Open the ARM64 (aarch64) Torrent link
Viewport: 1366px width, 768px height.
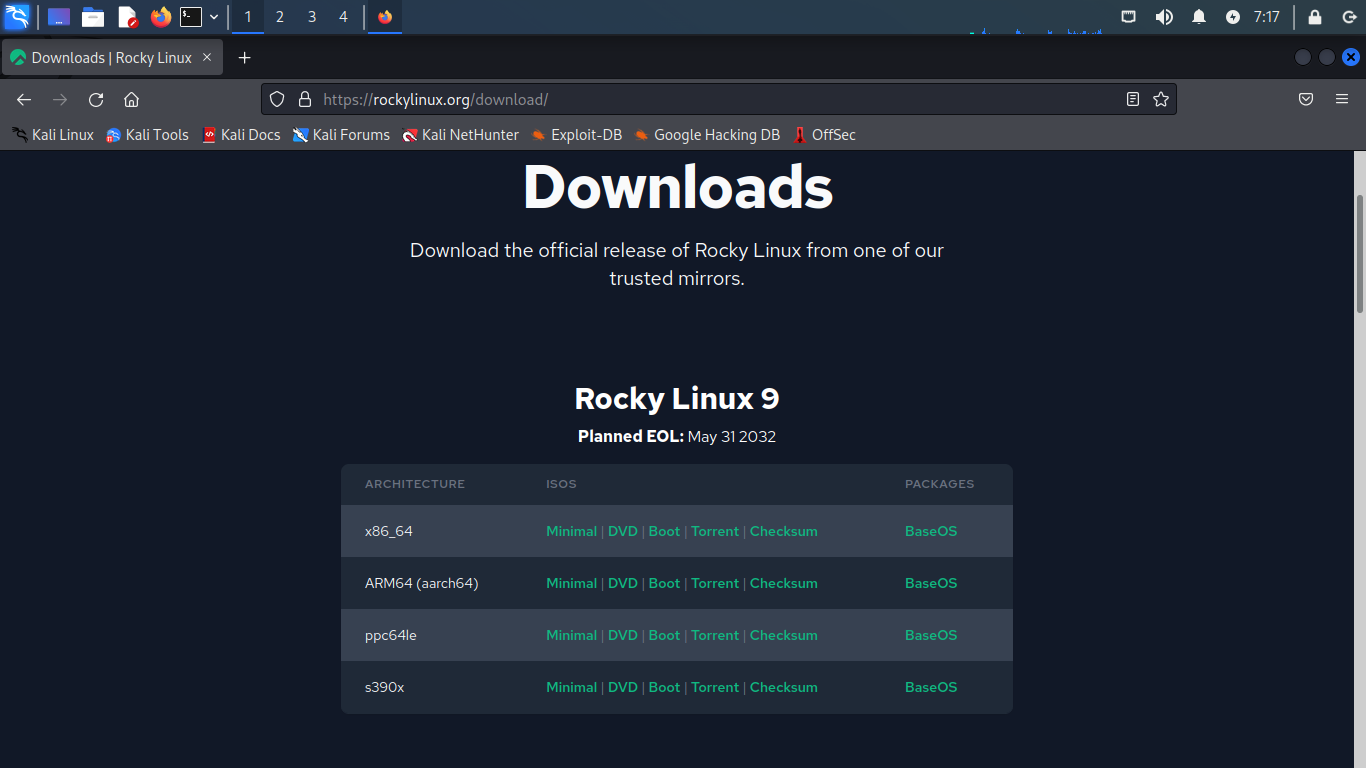(x=715, y=583)
